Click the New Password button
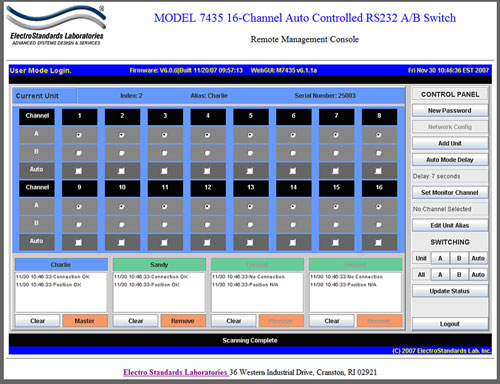This screenshot has width=500, height=384. click(x=450, y=110)
